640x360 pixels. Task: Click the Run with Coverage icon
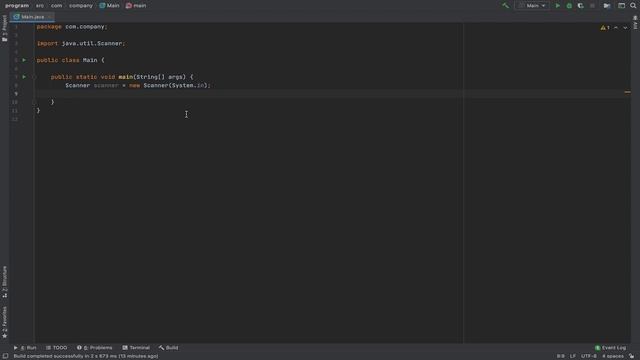580,6
